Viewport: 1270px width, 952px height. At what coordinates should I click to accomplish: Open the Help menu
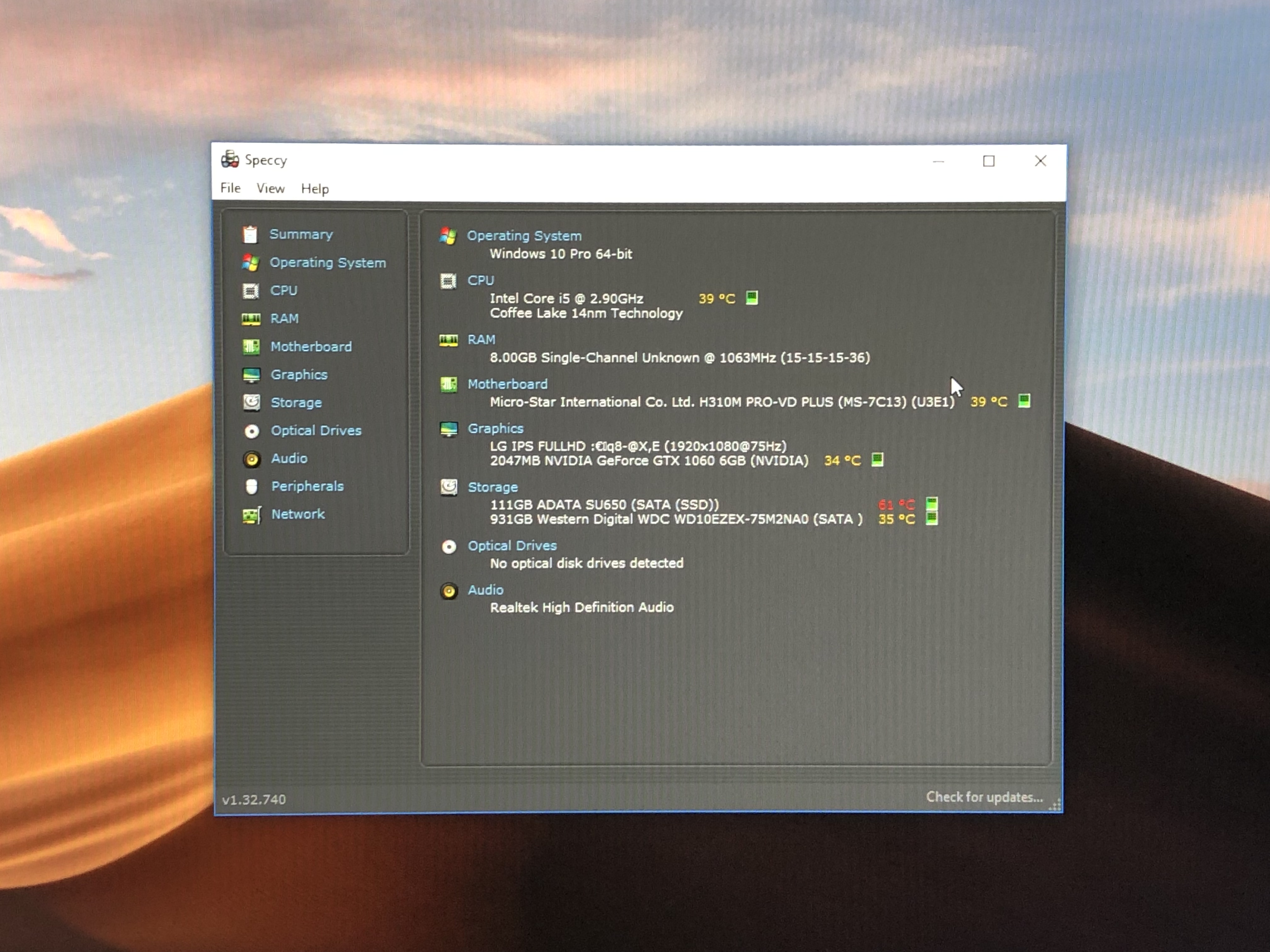(x=315, y=189)
